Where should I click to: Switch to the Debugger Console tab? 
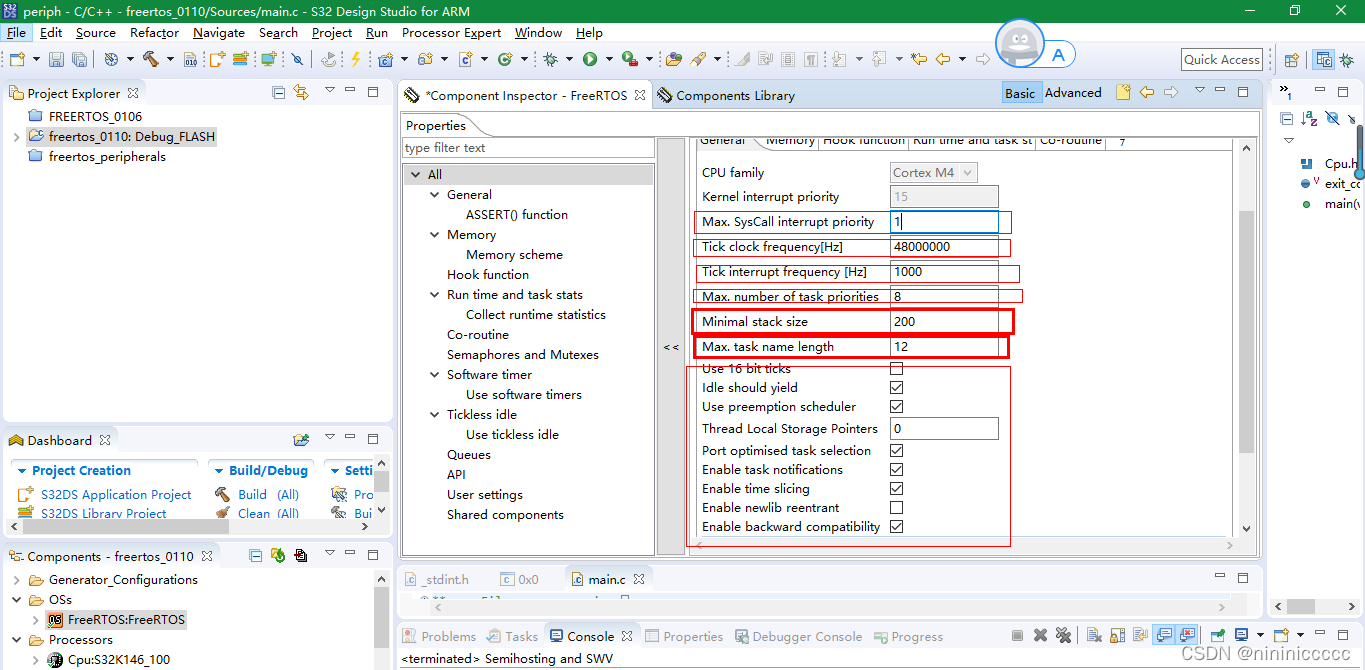(x=798, y=636)
